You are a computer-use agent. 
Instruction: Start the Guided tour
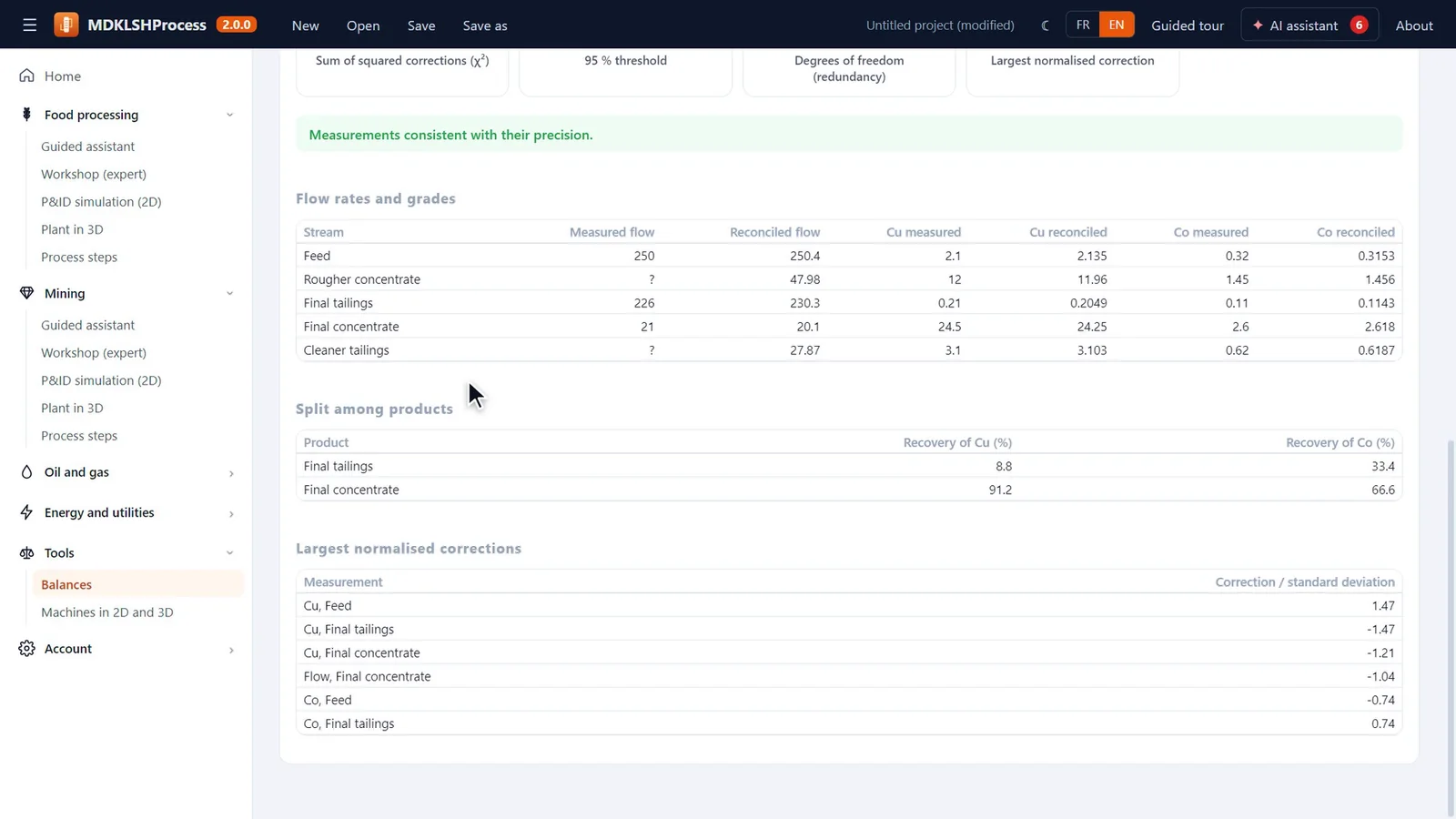[1188, 25]
